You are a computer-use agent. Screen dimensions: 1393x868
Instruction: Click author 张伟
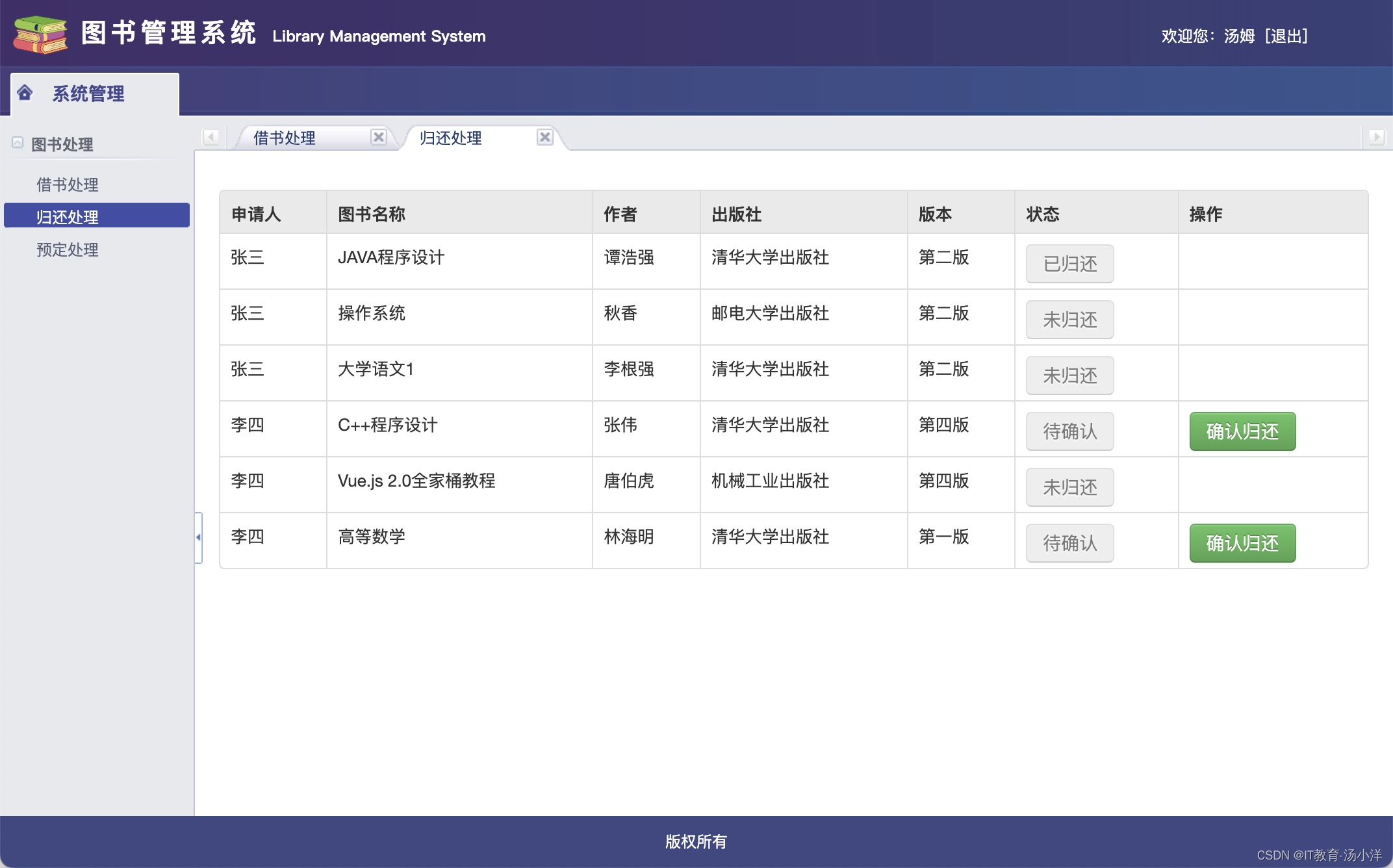tap(620, 425)
